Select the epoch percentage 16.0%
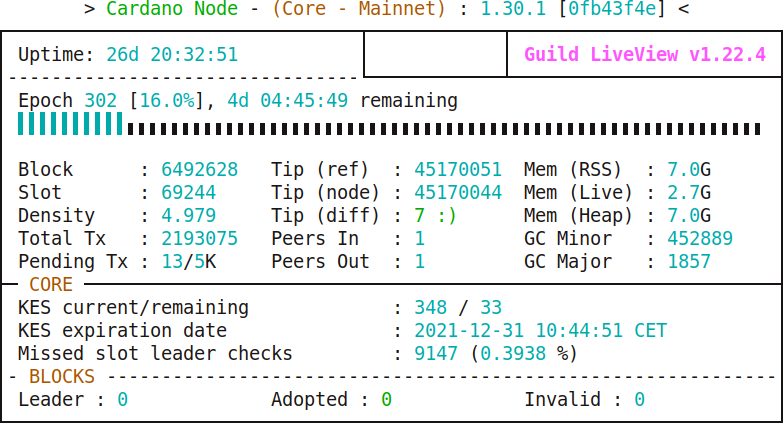Viewport: 783px width, 423px height. coord(167,101)
